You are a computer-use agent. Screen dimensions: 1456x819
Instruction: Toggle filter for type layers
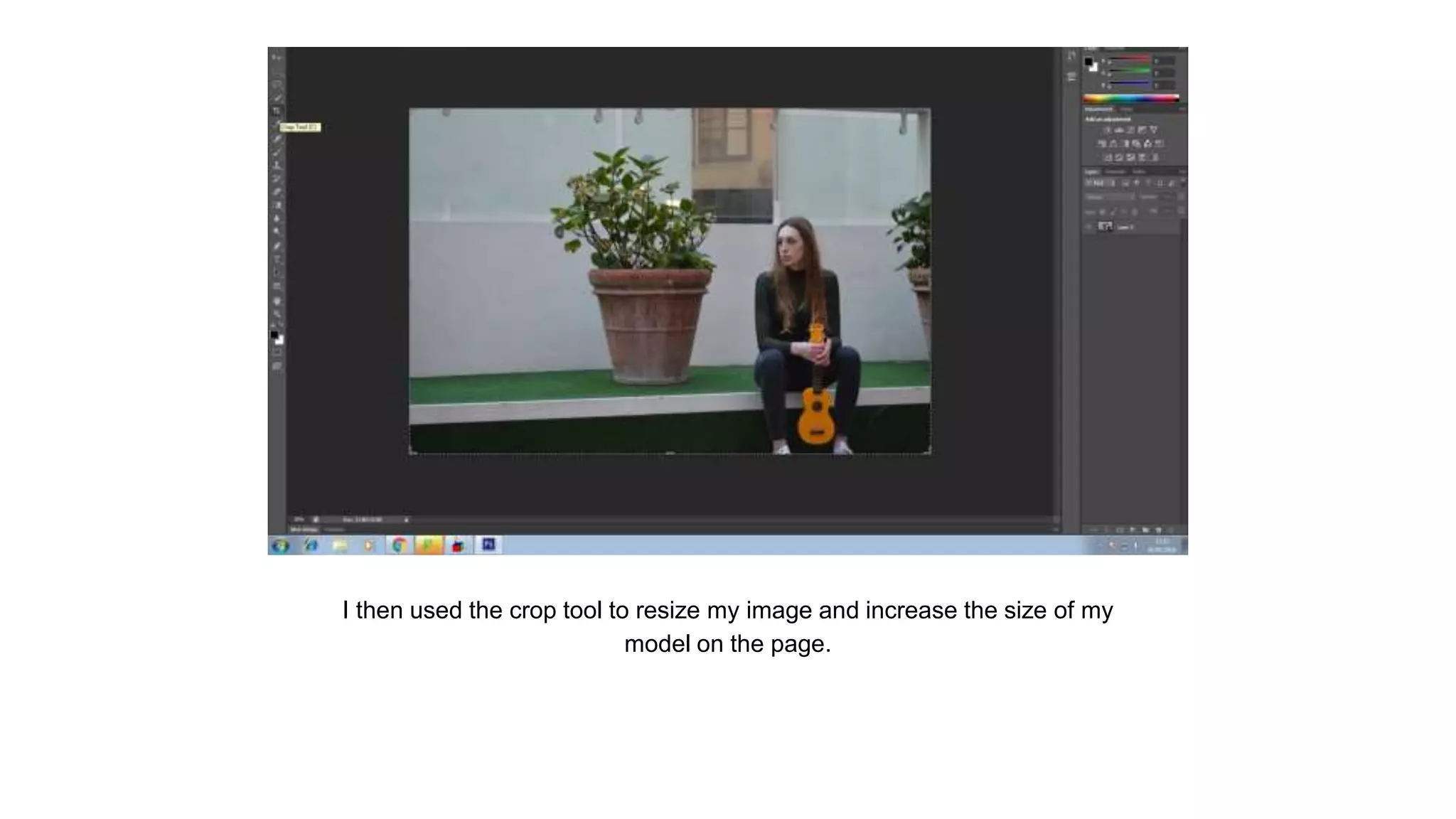pyautogui.click(x=1148, y=183)
